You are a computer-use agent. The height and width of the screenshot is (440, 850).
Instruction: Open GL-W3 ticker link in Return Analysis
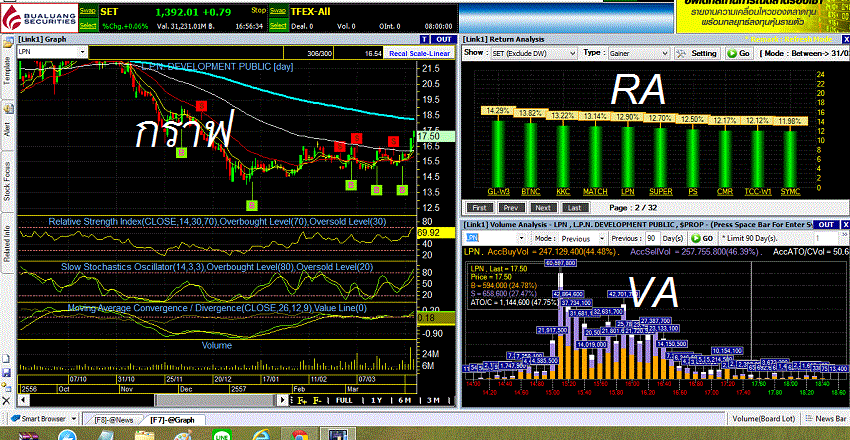(498, 192)
